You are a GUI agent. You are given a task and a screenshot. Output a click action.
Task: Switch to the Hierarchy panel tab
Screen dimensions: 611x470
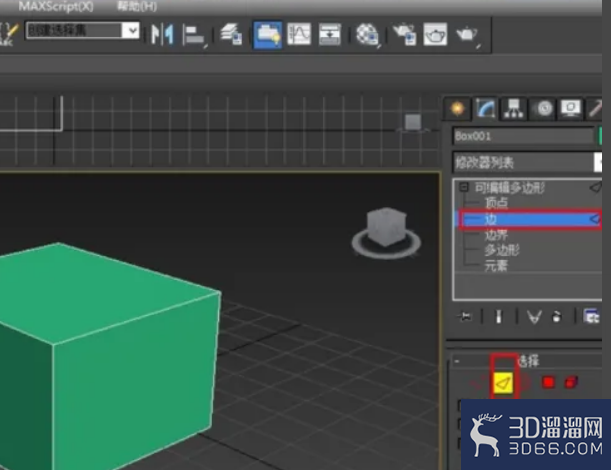tap(514, 108)
